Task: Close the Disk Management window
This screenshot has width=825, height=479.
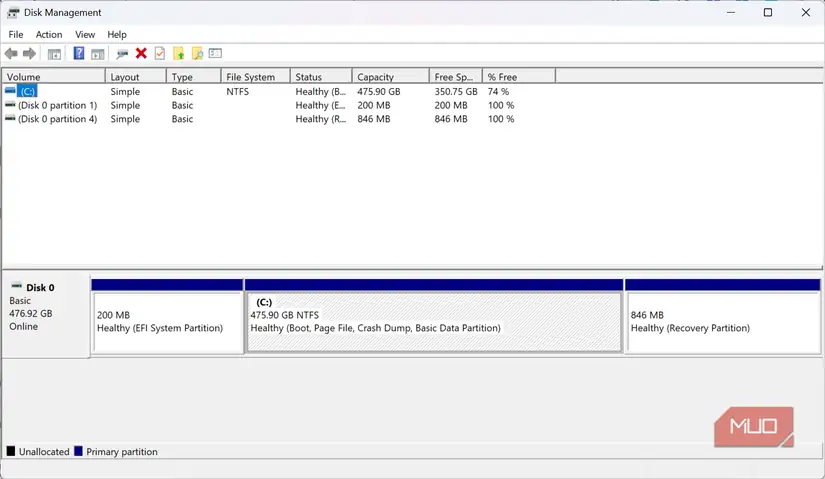Action: pyautogui.click(x=806, y=13)
